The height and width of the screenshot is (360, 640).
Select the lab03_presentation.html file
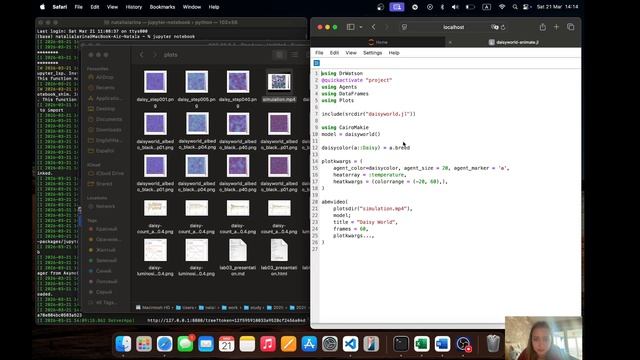(279, 250)
